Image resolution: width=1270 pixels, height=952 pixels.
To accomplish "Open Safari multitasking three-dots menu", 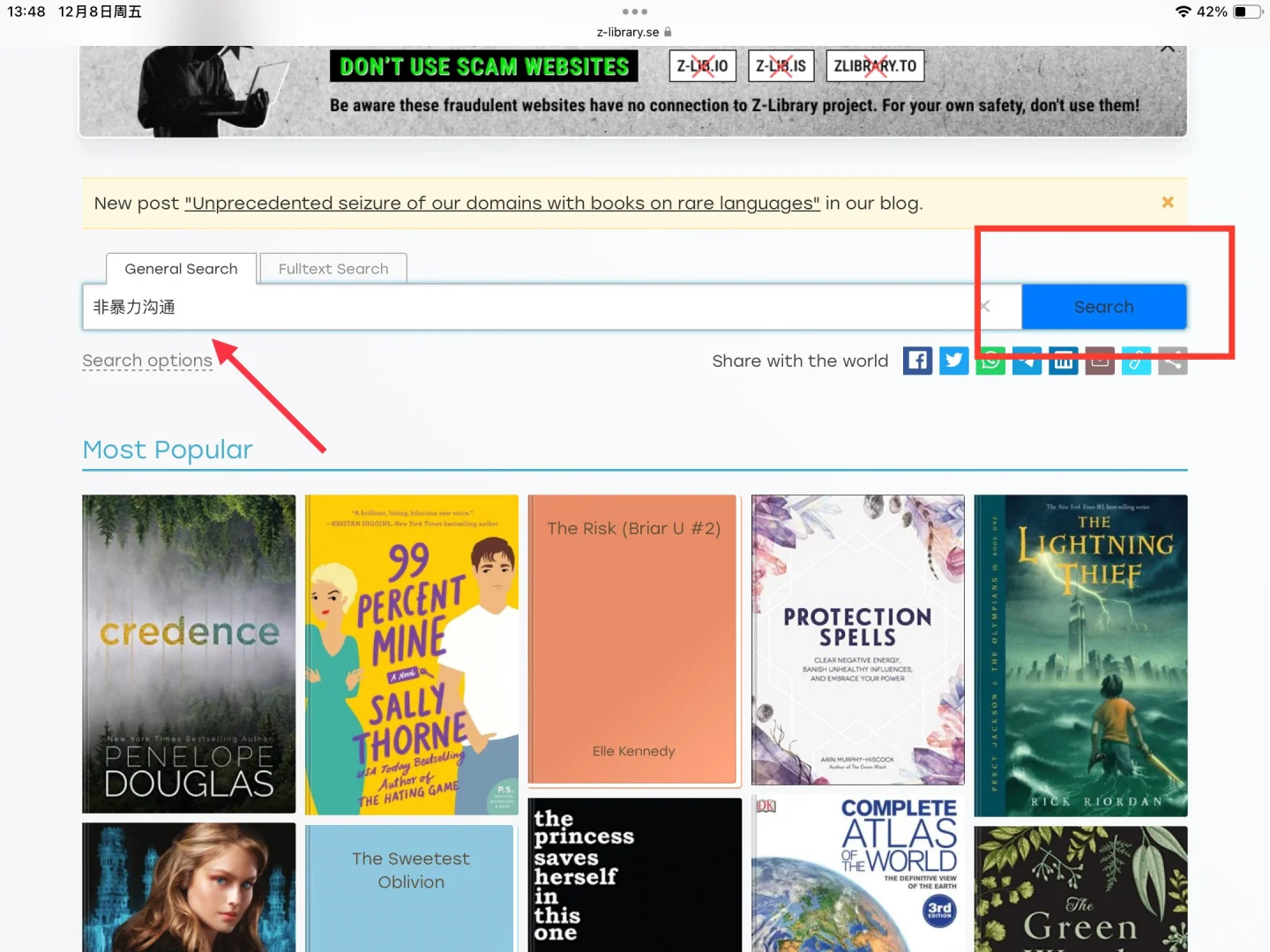I will [x=635, y=11].
